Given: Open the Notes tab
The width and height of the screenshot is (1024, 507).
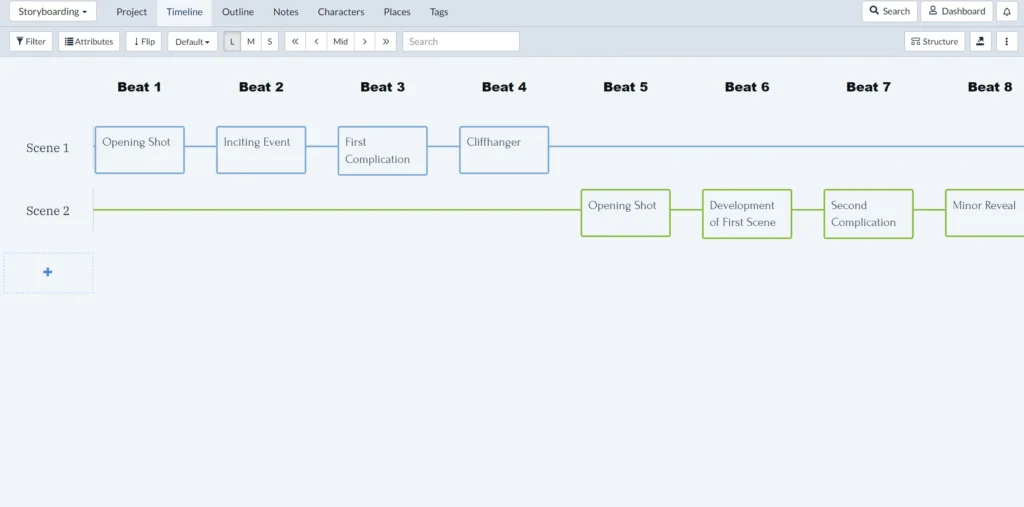Looking at the screenshot, I should click(x=285, y=12).
